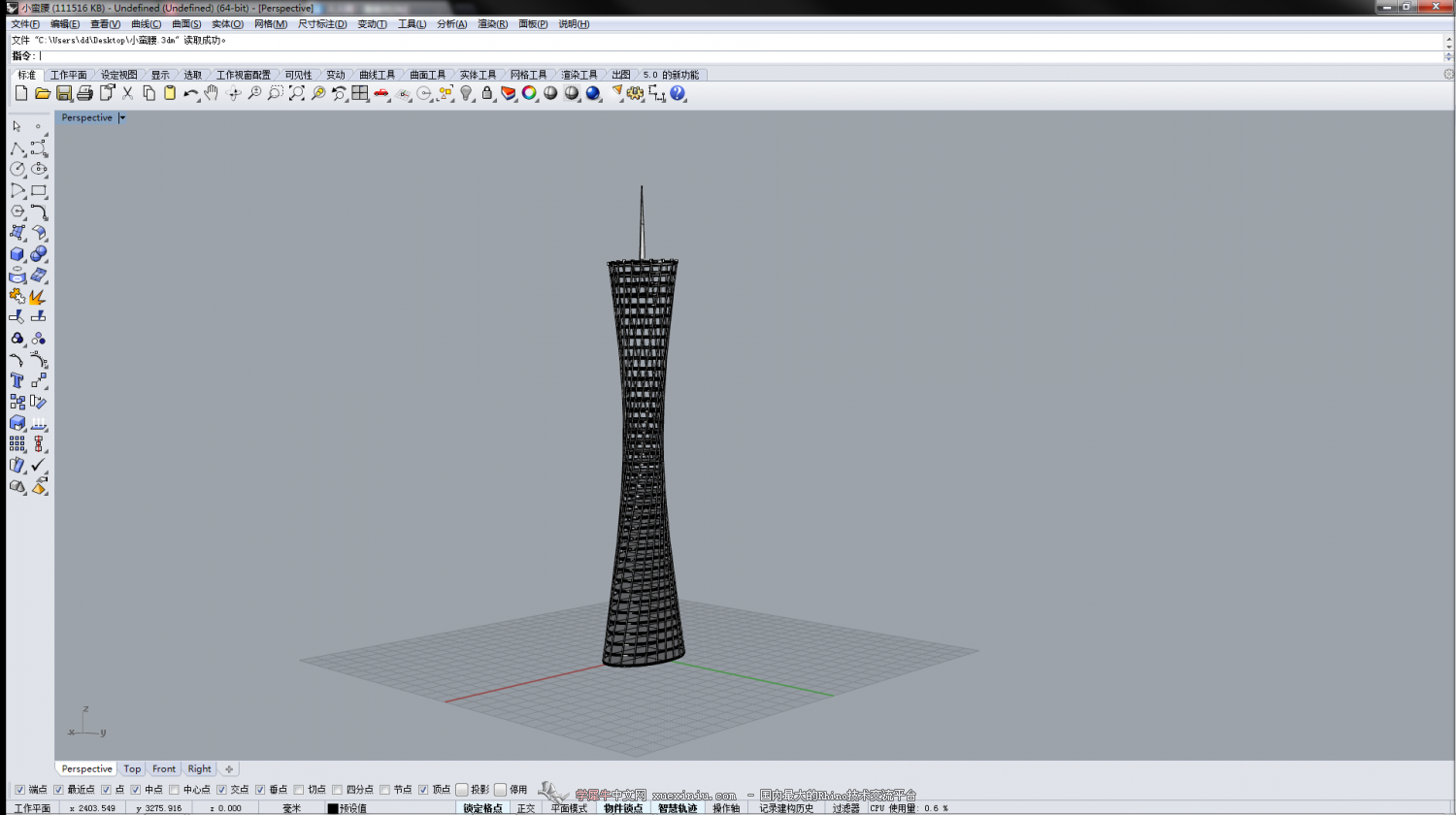Image resolution: width=1456 pixels, height=815 pixels.
Task: Click the blue Help question mark icon
Action: [x=678, y=93]
